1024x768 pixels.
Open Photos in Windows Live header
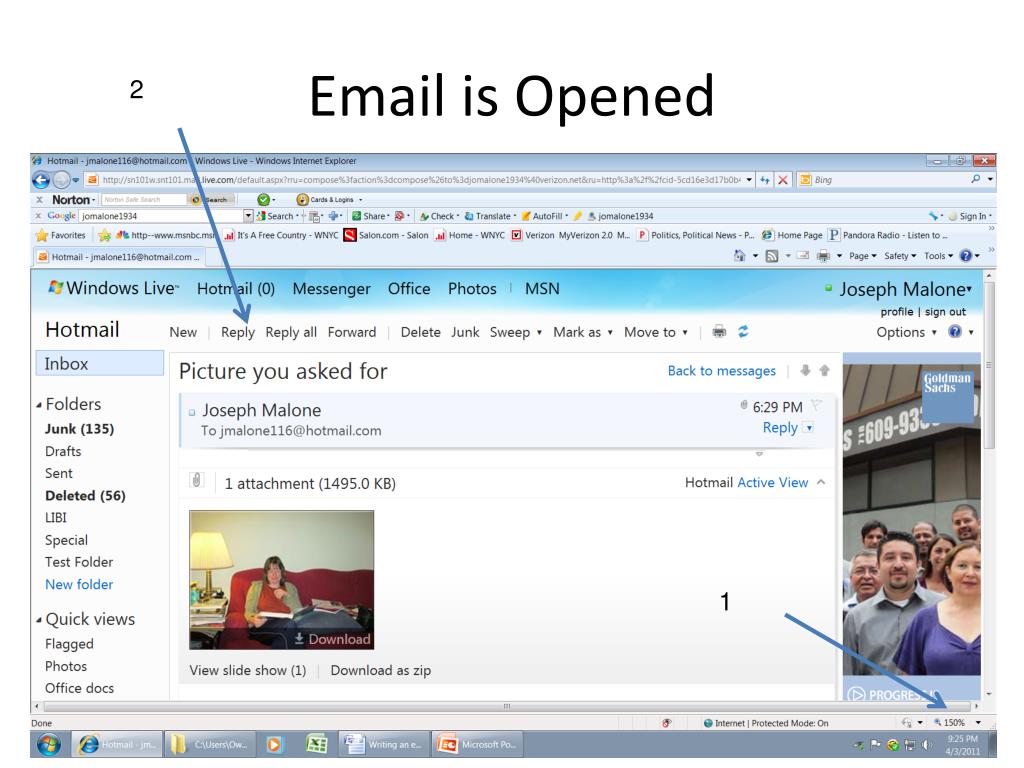[472, 289]
